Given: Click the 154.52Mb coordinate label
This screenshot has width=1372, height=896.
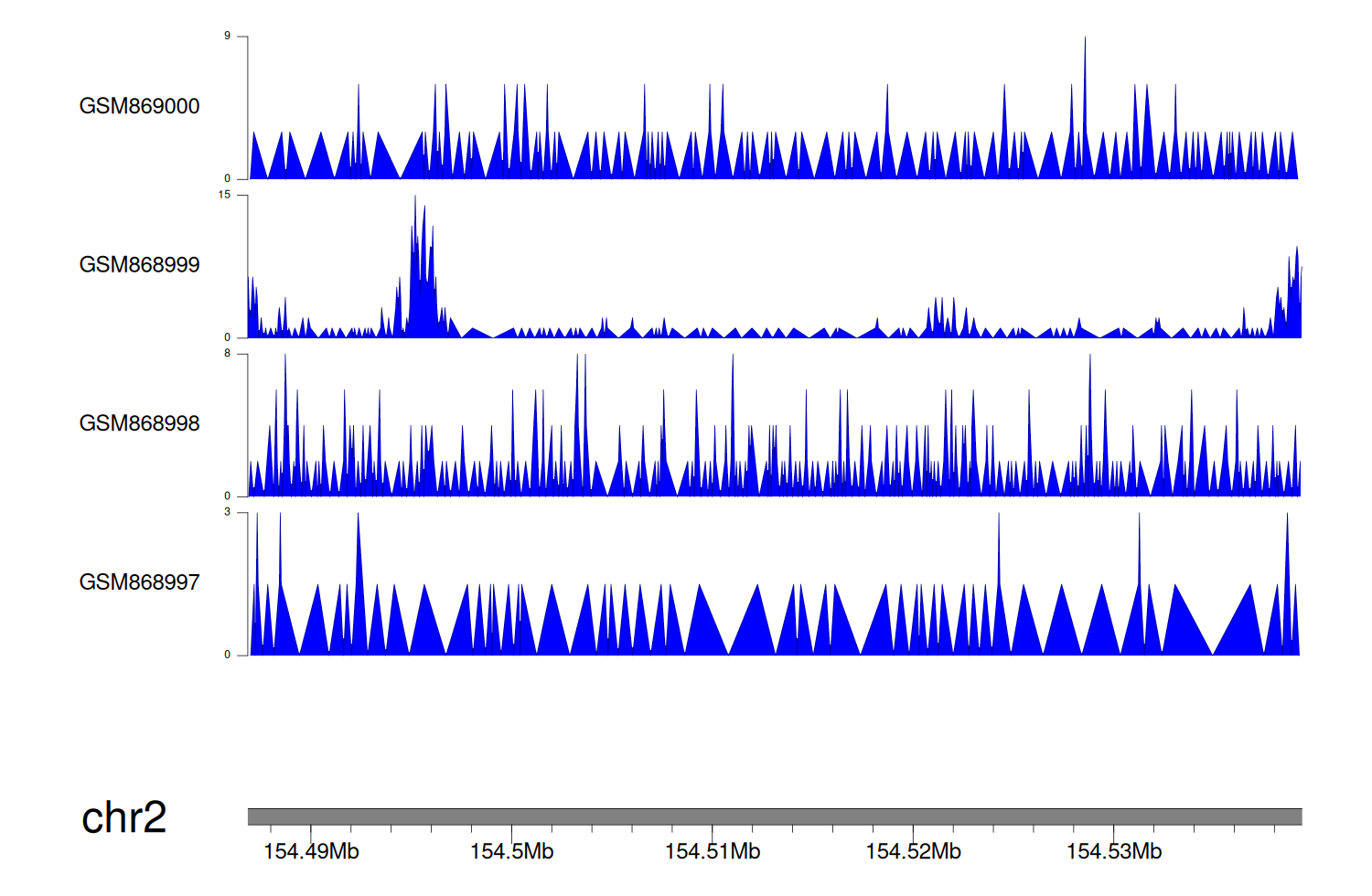Looking at the screenshot, I should pyautogui.click(x=913, y=852).
